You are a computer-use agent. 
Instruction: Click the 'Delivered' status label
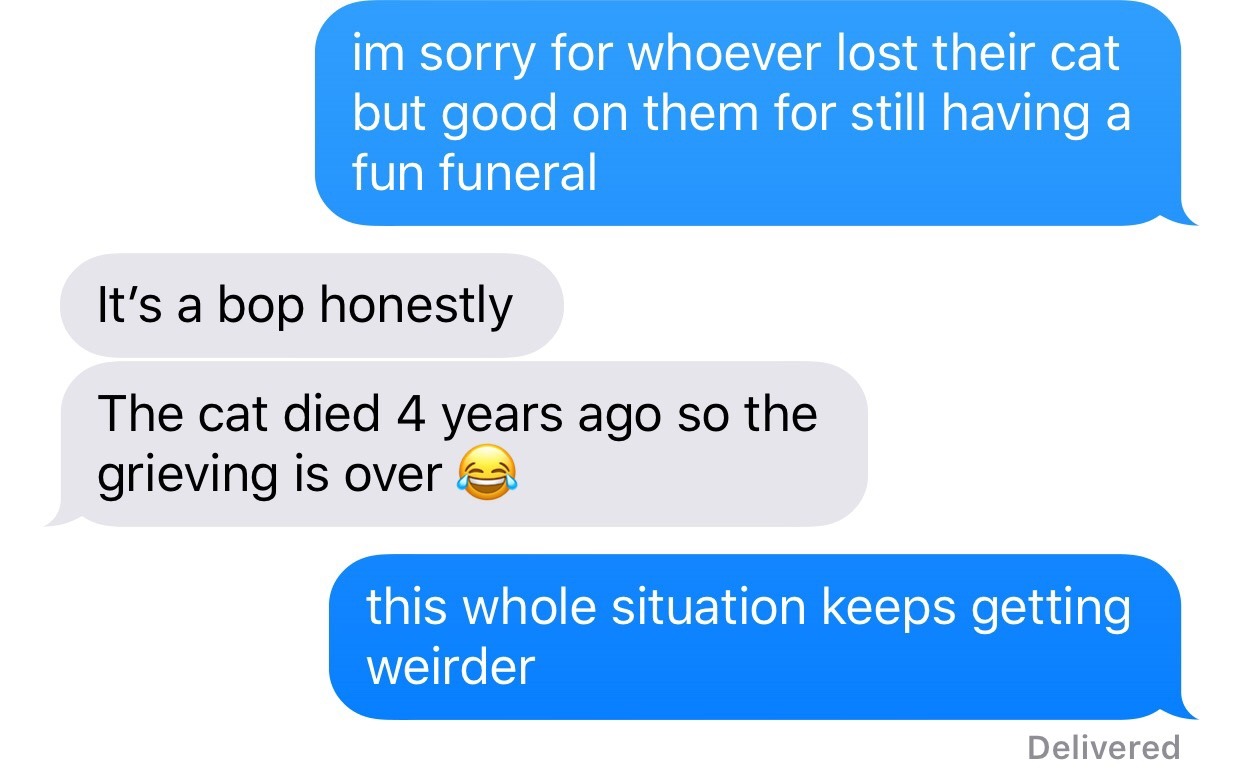pos(1103,747)
